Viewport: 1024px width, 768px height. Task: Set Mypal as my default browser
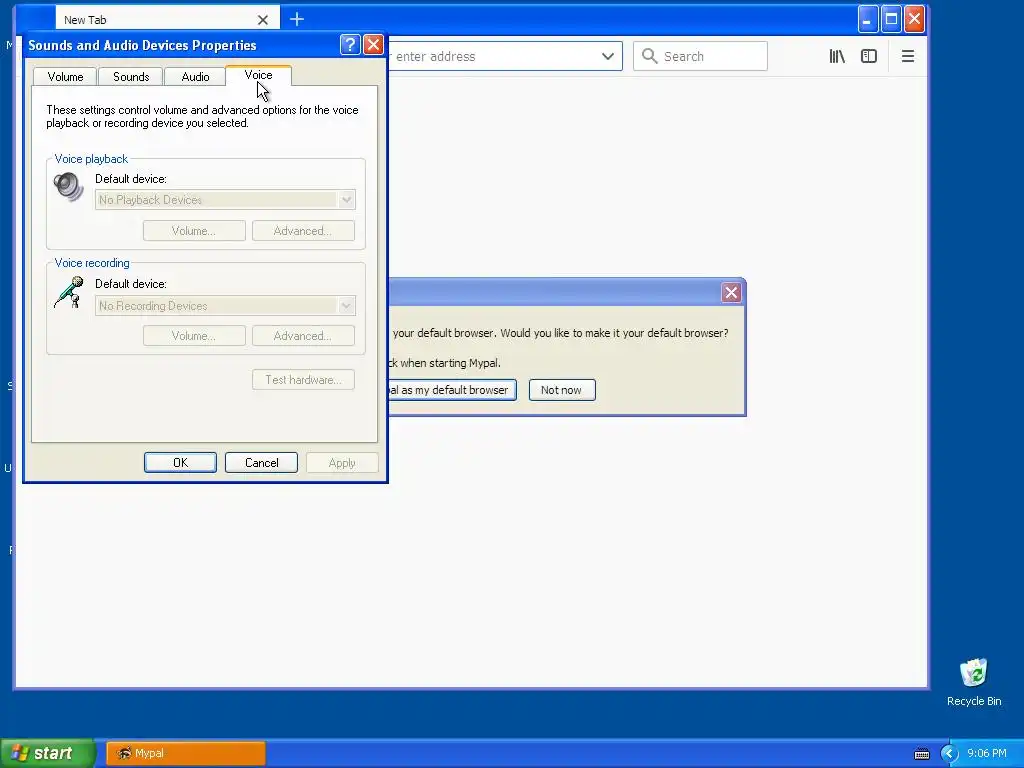point(452,390)
